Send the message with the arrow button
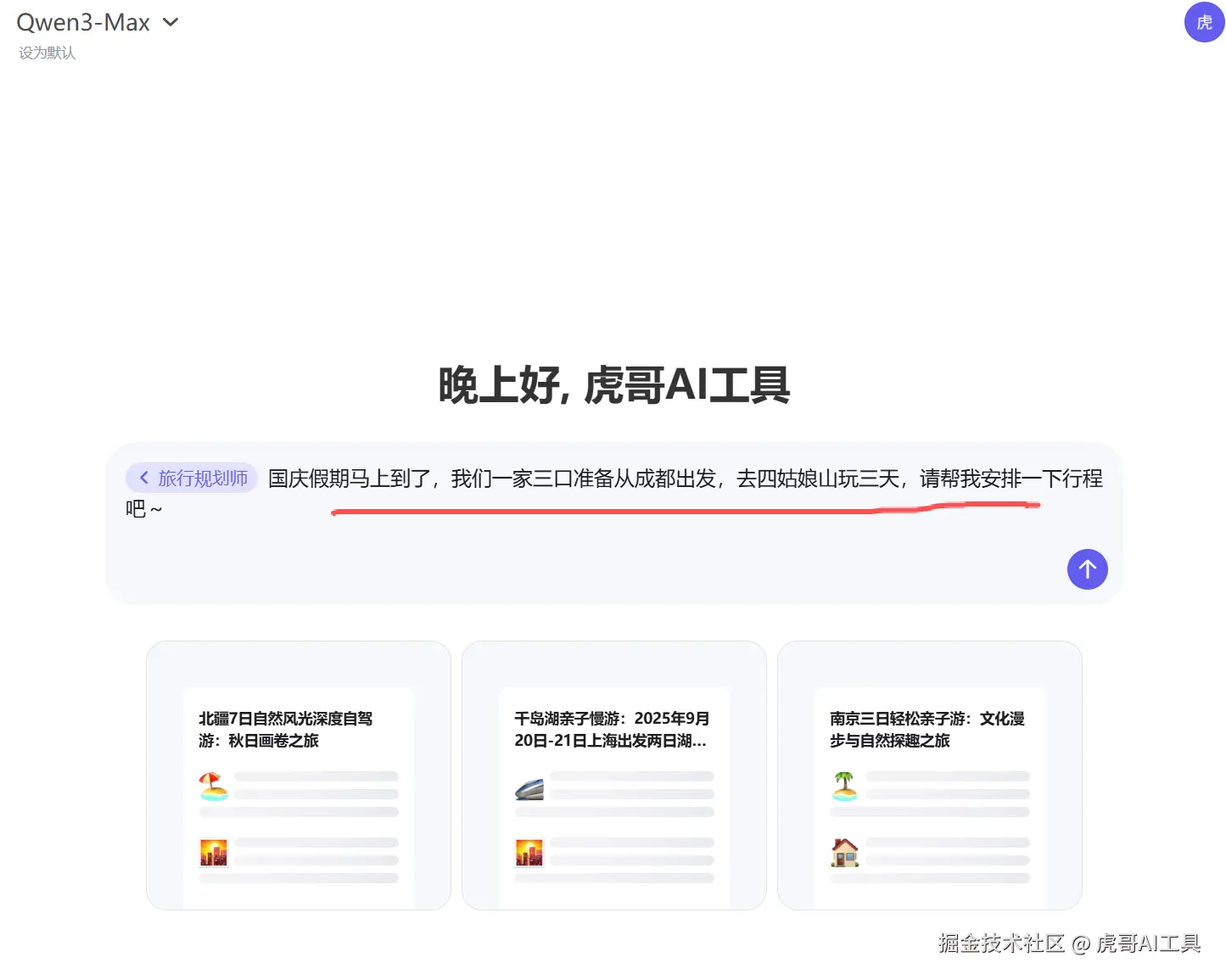Screen dimensions: 1226x980 pyautogui.click(x=1087, y=568)
